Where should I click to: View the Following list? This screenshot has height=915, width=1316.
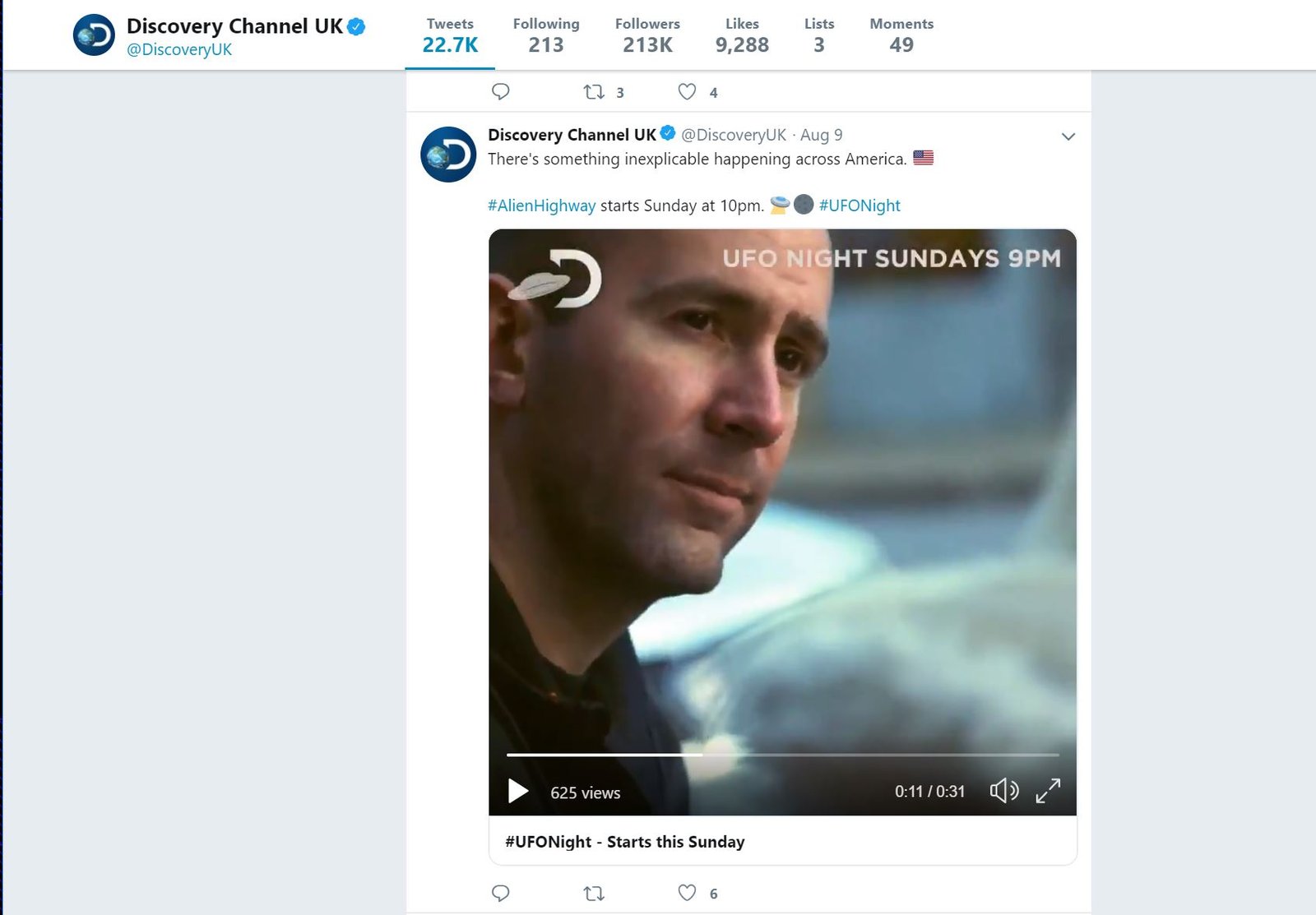[546, 35]
